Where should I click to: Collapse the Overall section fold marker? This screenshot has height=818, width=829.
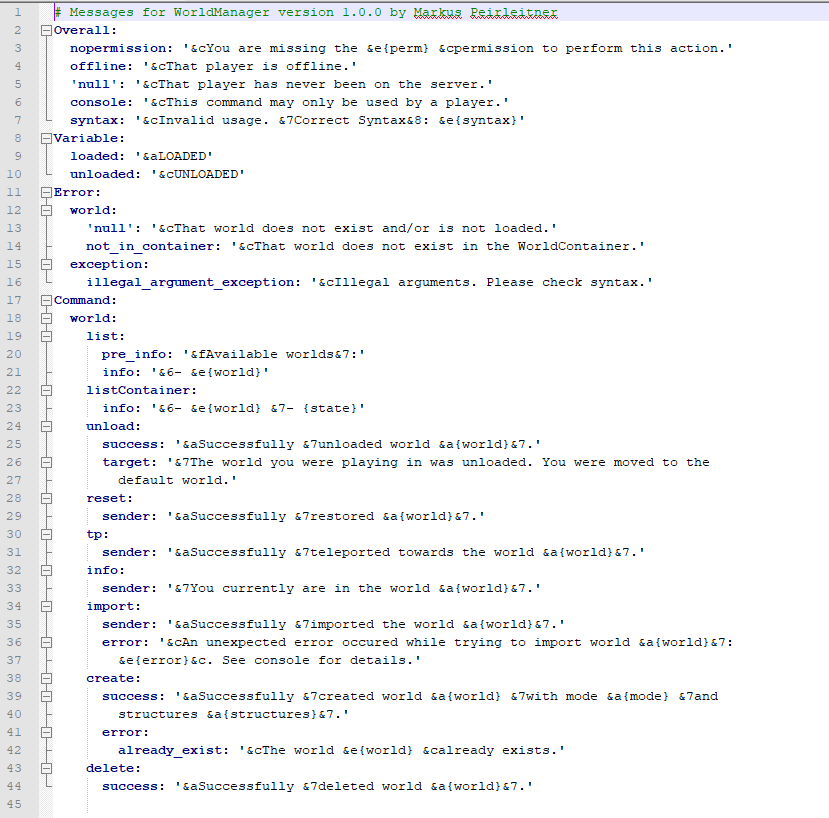[47, 30]
